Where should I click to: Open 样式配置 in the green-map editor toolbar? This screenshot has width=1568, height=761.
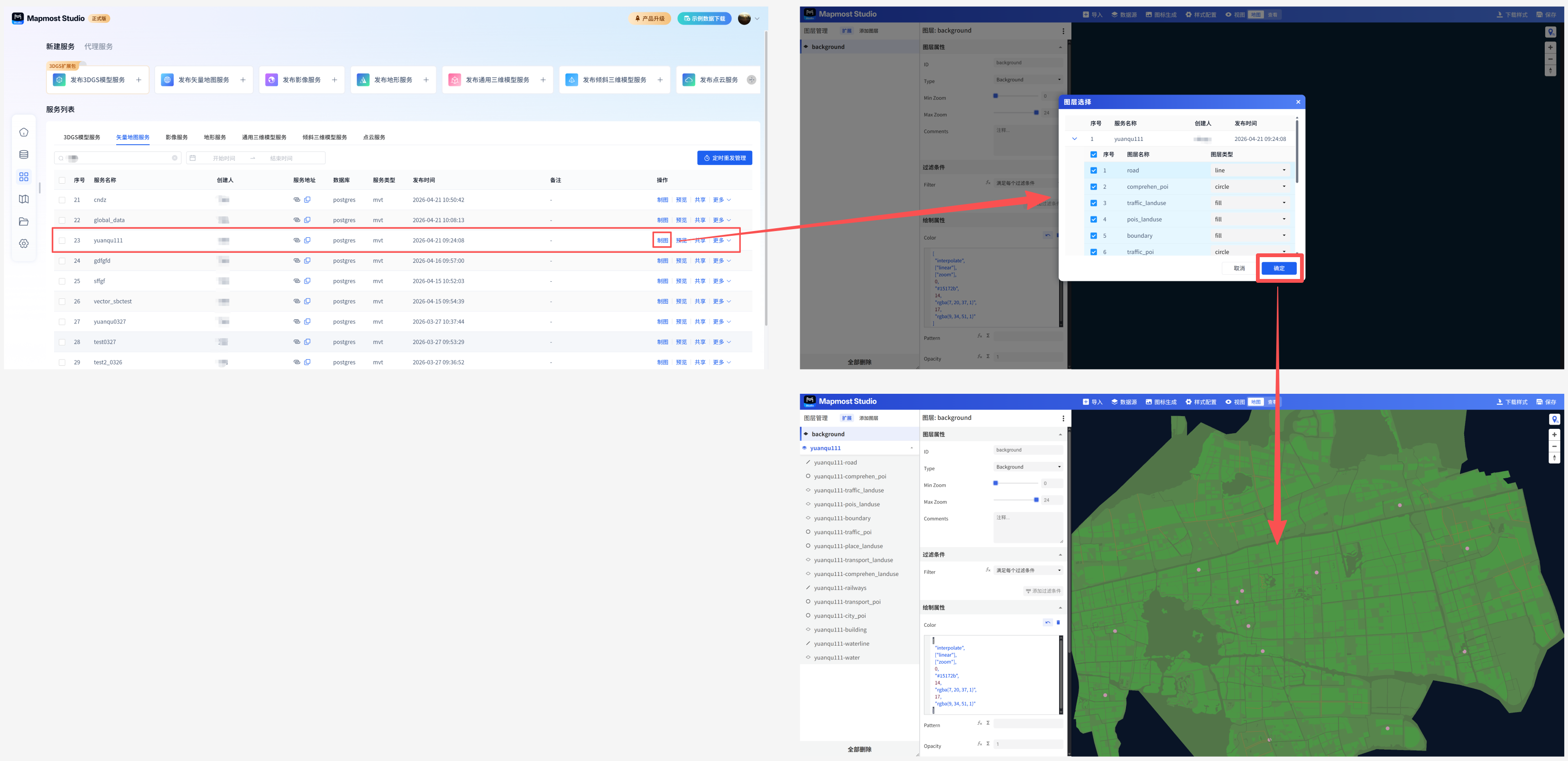(x=1200, y=402)
